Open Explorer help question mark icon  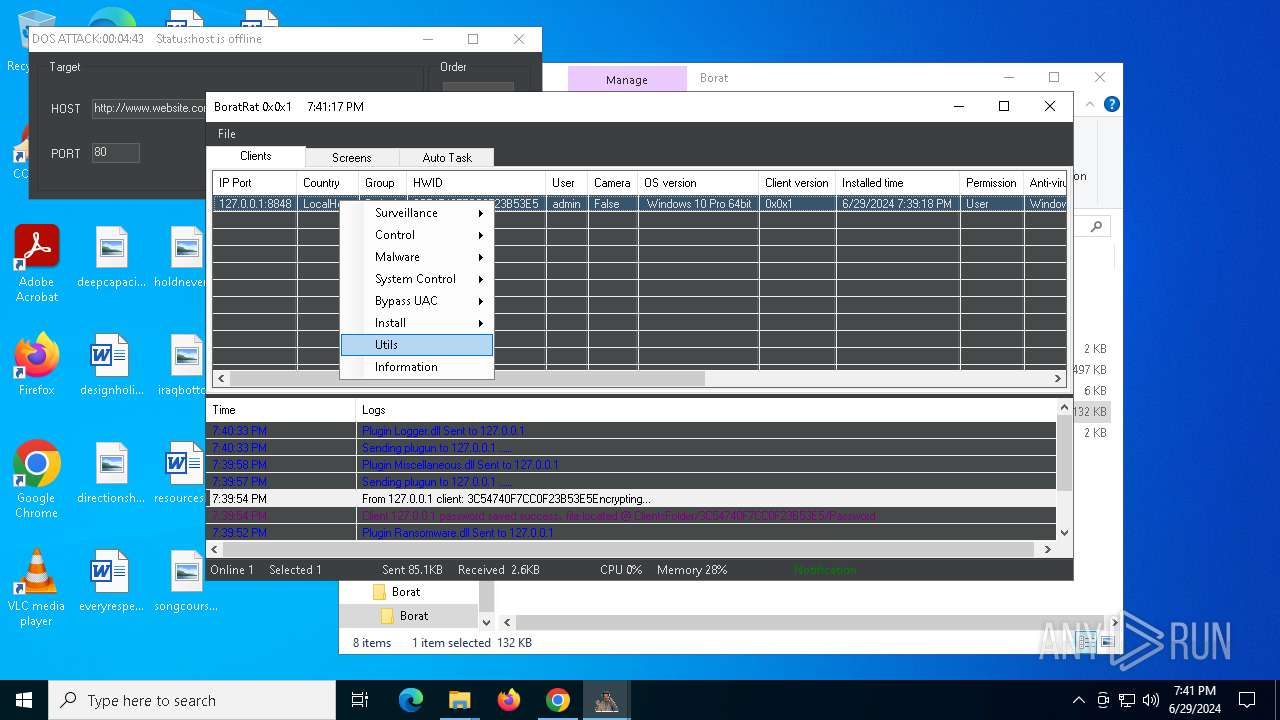[1111, 104]
